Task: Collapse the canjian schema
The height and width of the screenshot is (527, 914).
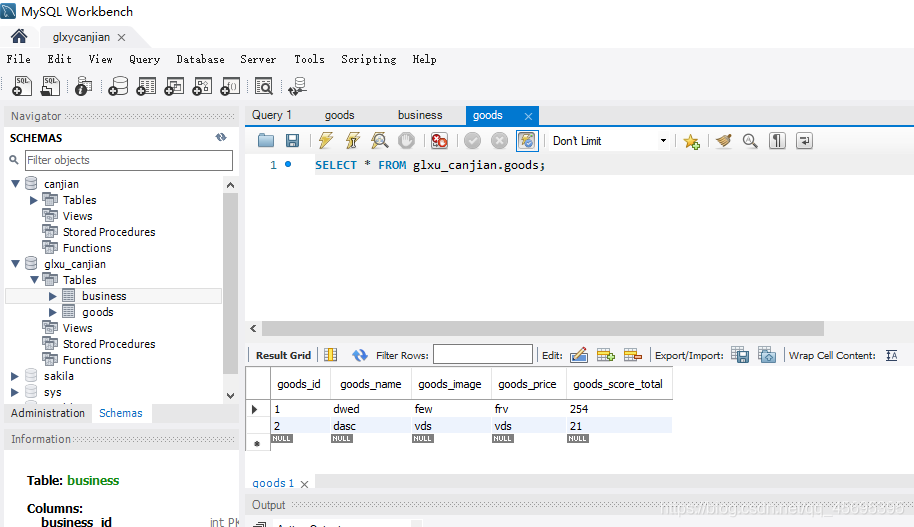Action: (x=16, y=184)
